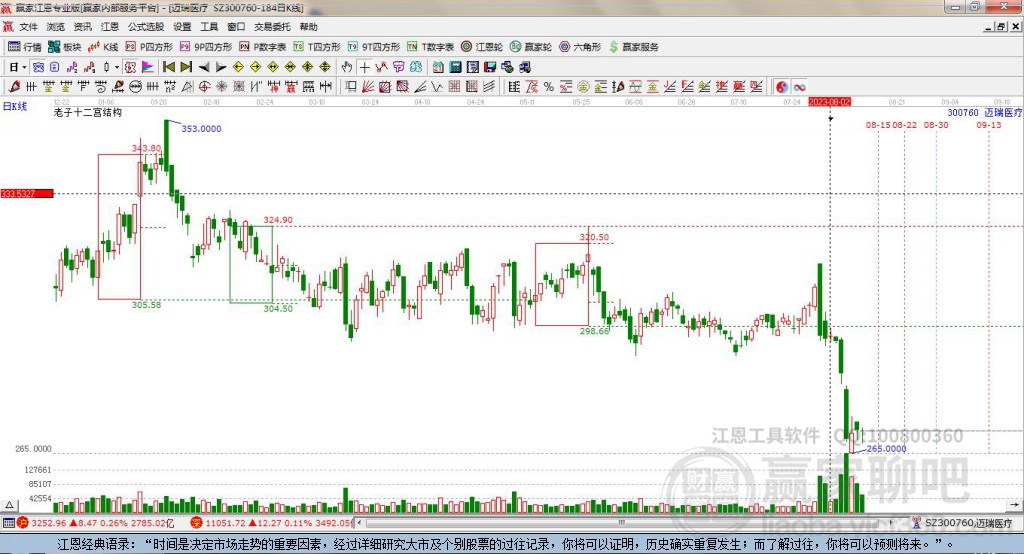Click the pink flag icon in toolbar

pos(148,67)
